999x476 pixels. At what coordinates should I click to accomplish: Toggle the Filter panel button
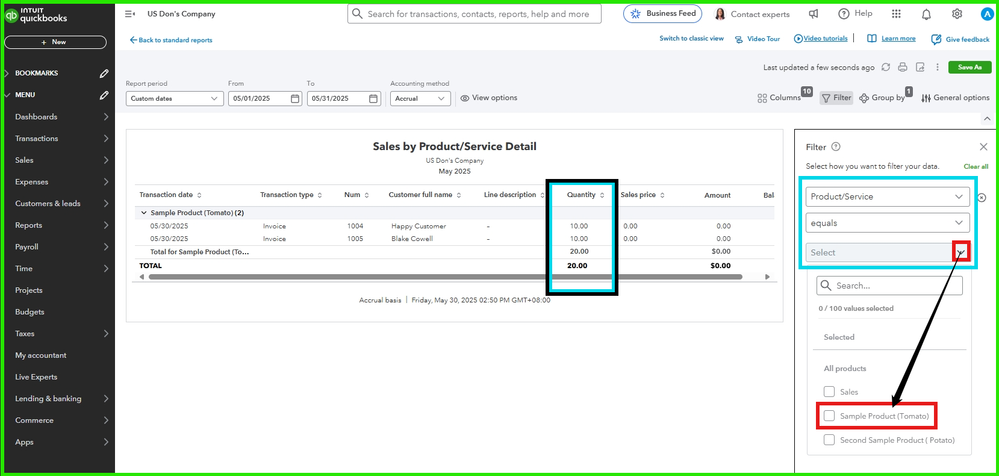pyautogui.click(x=836, y=98)
